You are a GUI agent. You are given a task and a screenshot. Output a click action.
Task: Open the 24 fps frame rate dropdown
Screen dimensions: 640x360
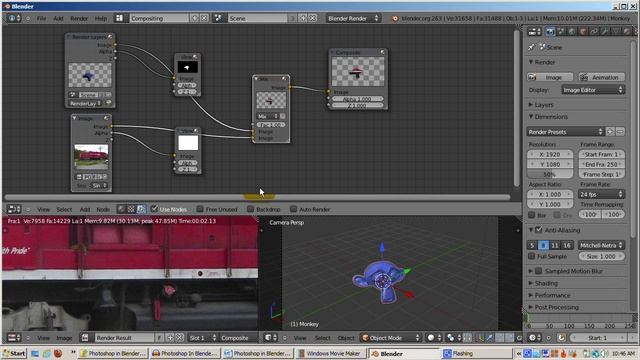(x=601, y=194)
